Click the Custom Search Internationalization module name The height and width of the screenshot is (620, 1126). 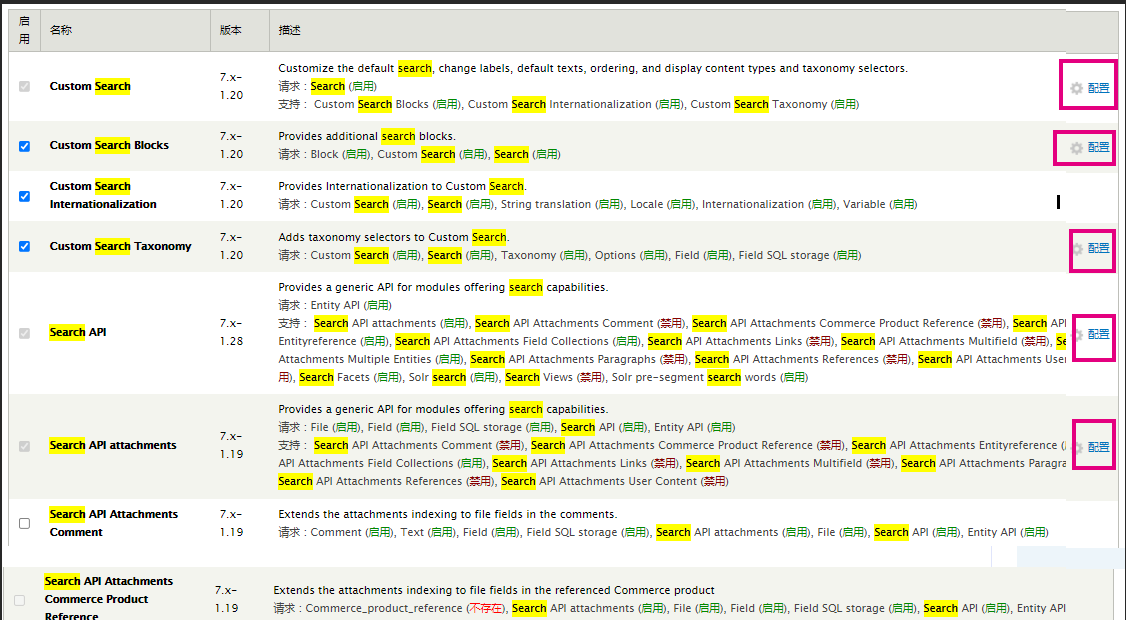pyautogui.click(x=103, y=195)
